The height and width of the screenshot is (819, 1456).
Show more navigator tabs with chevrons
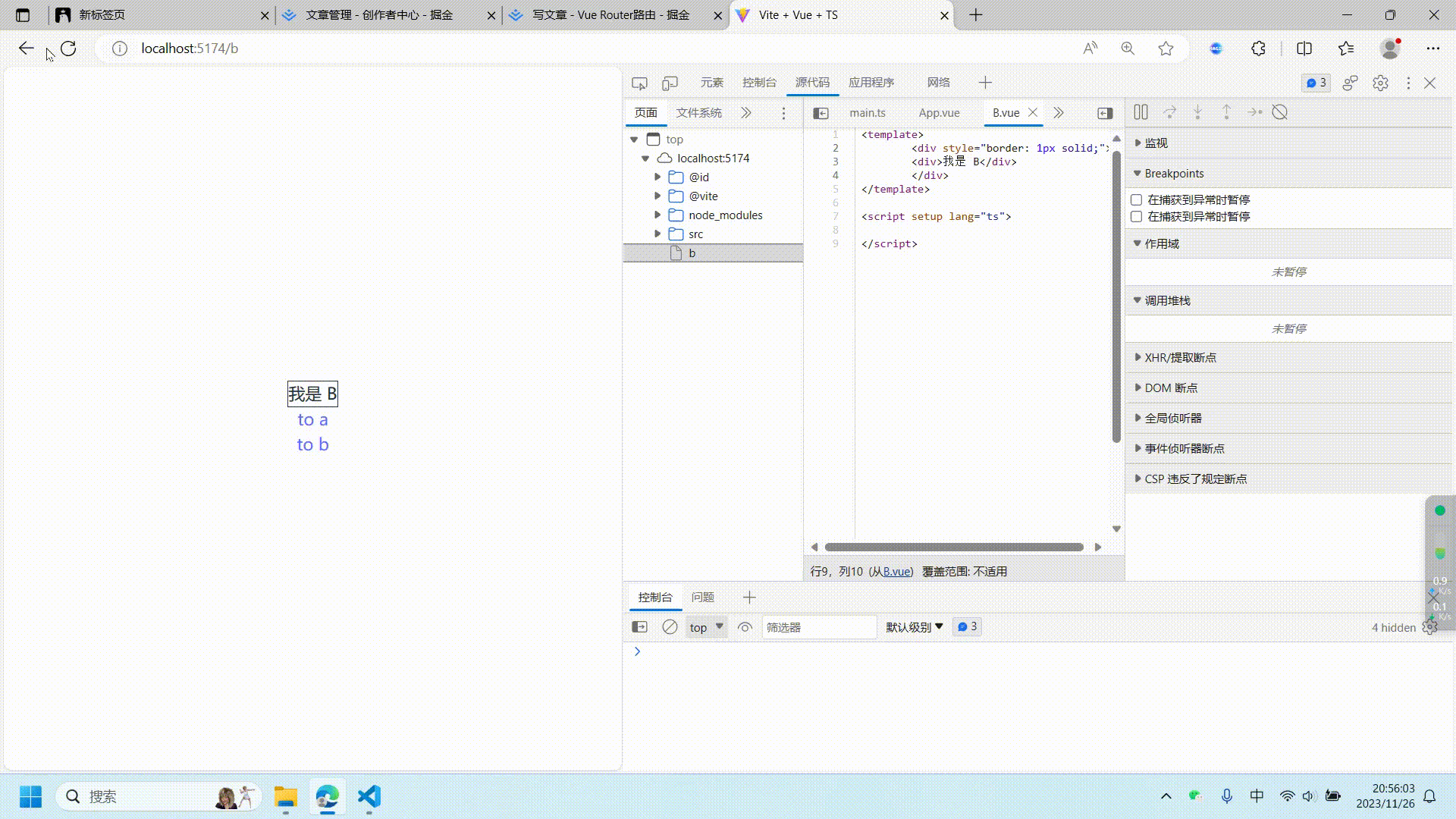pyautogui.click(x=746, y=113)
